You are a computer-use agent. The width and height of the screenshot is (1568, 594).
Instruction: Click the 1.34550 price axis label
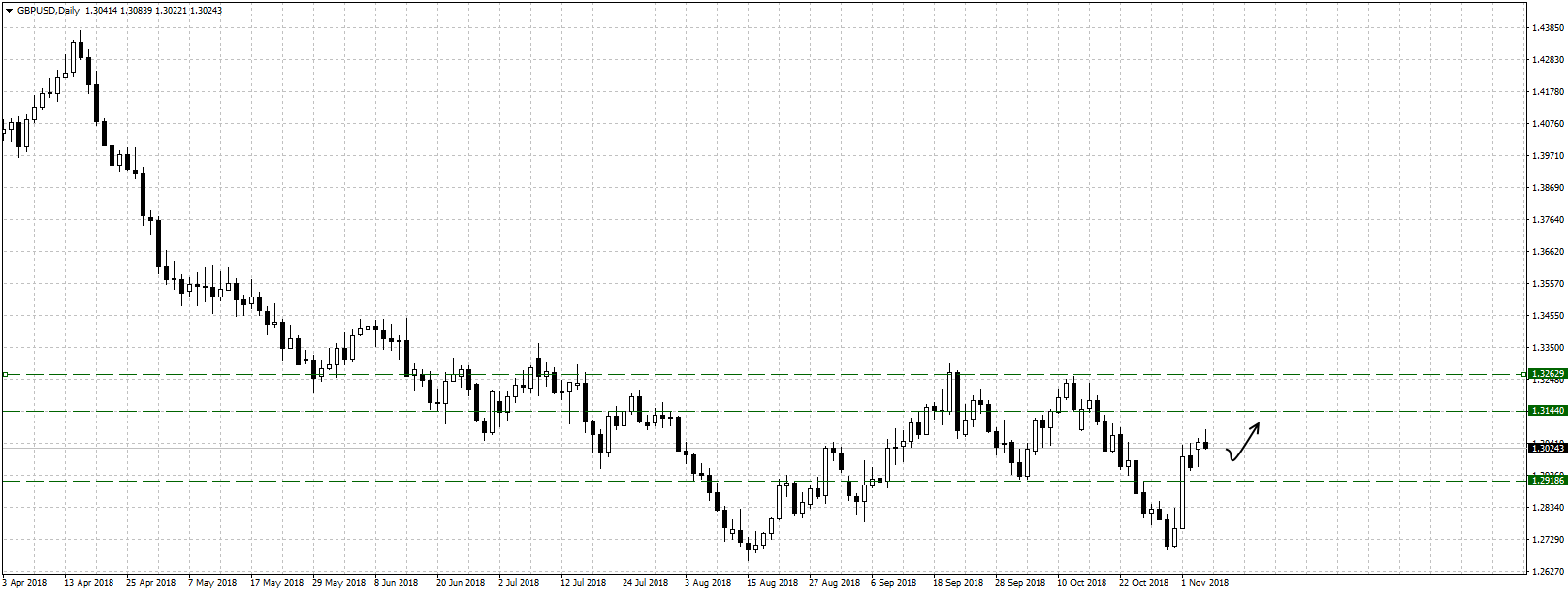(1549, 316)
